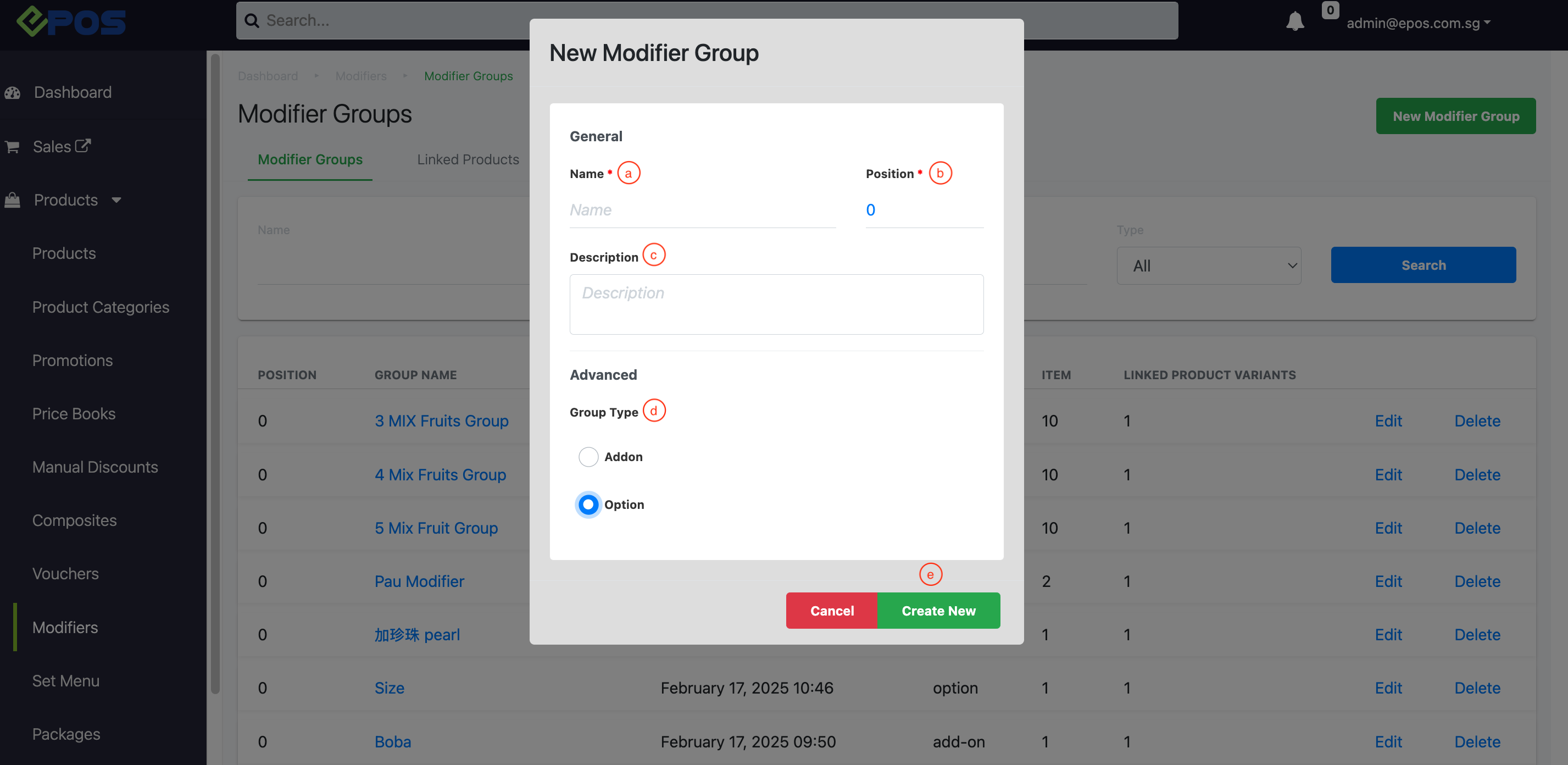
Task: Edit the 3 MIX Fruits Group row
Action: 1388,421
